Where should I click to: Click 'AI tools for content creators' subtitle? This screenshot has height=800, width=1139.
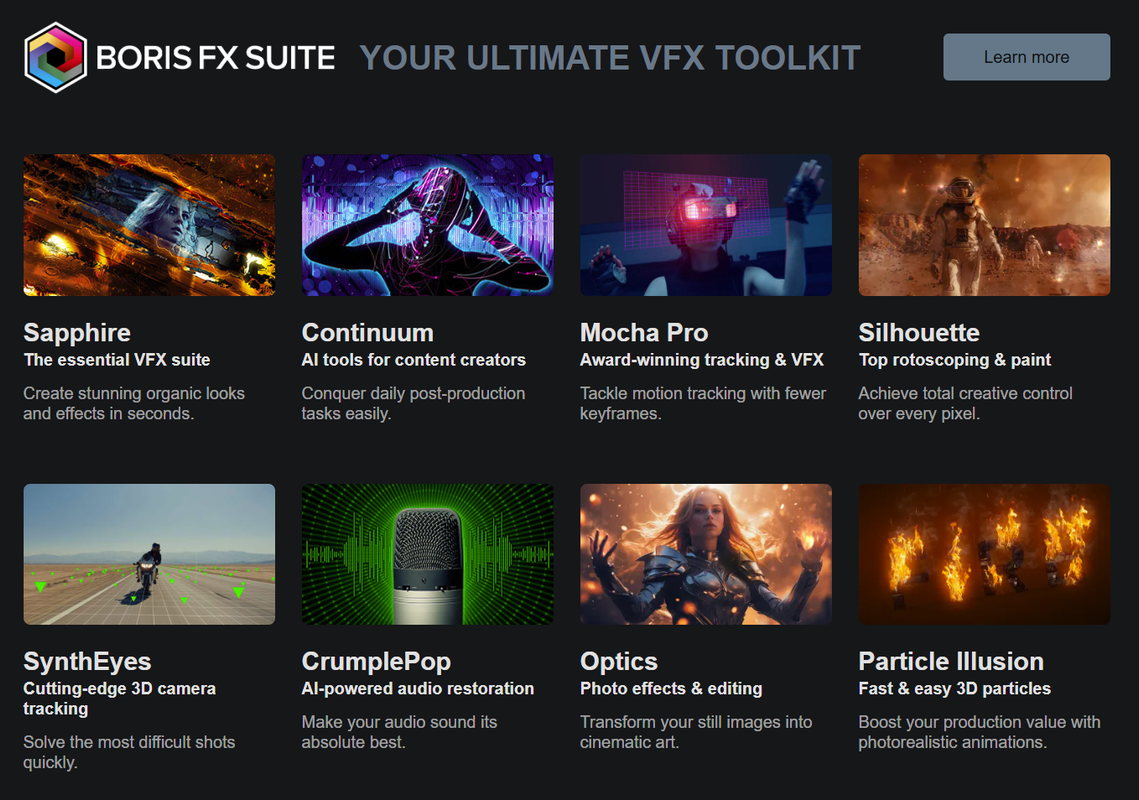pyautogui.click(x=413, y=360)
